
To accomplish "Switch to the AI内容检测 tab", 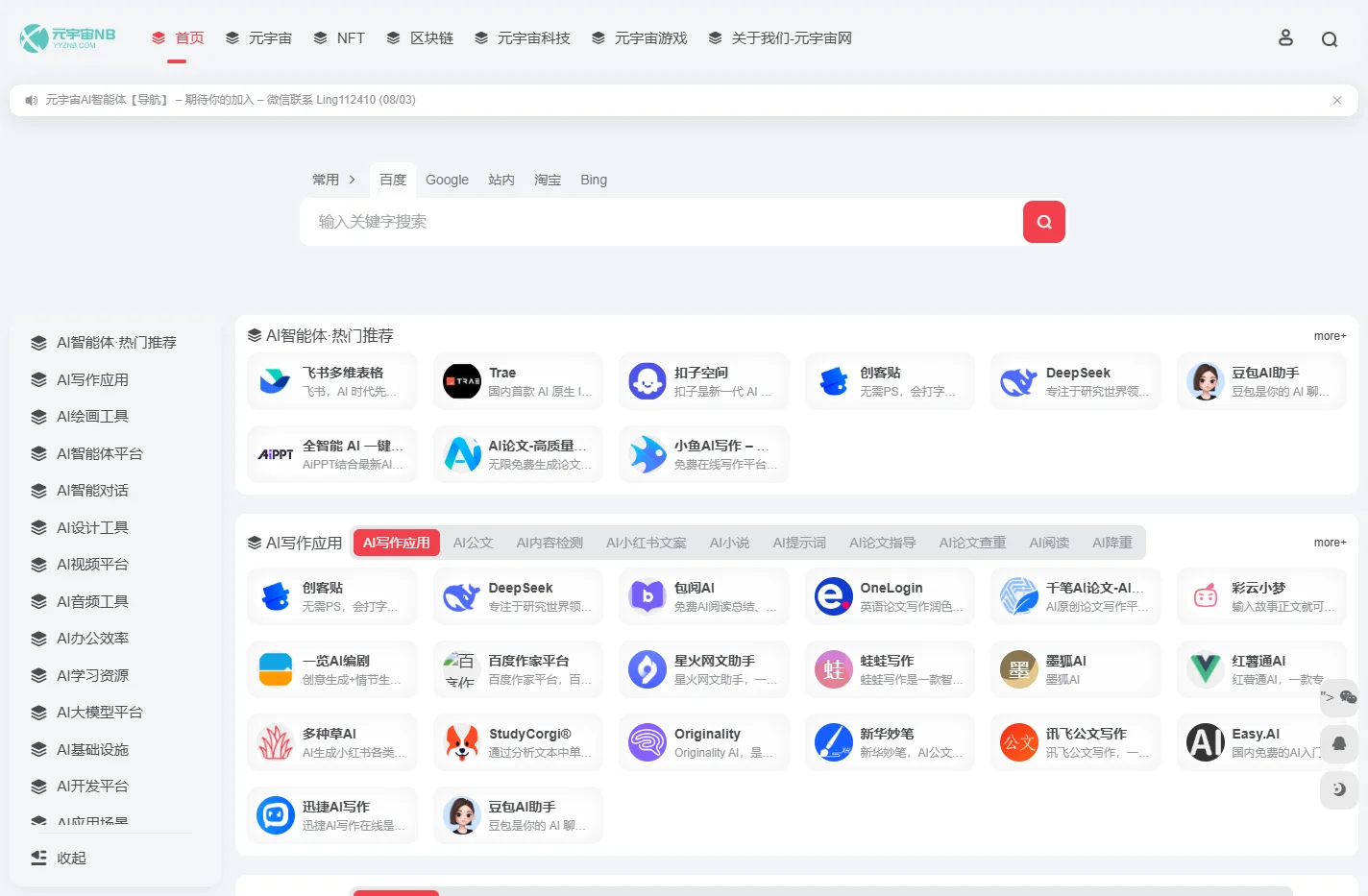I will coord(550,543).
